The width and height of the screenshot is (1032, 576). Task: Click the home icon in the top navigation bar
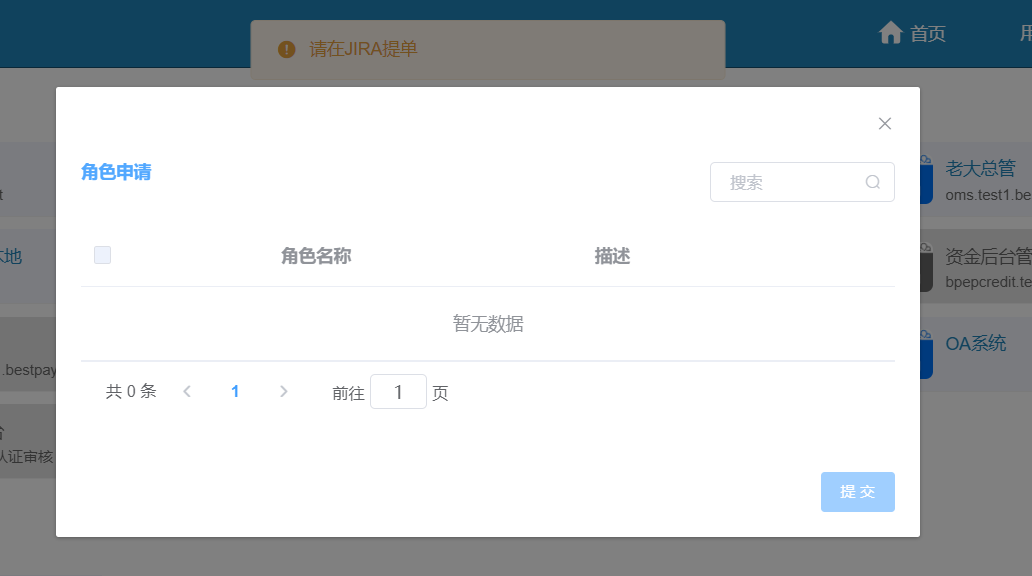point(891,32)
